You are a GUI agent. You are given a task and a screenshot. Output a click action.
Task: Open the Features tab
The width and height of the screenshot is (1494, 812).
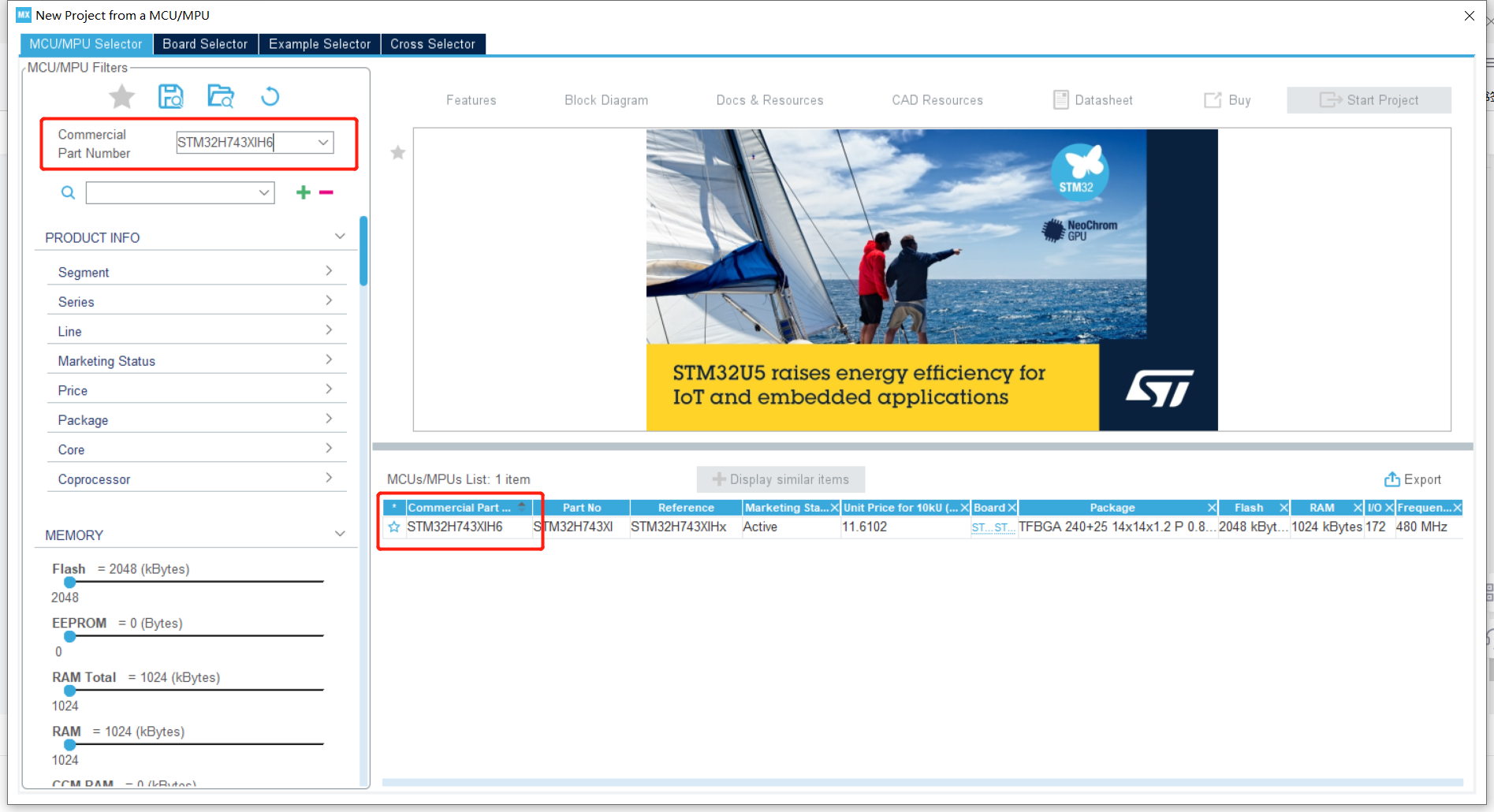pos(471,100)
